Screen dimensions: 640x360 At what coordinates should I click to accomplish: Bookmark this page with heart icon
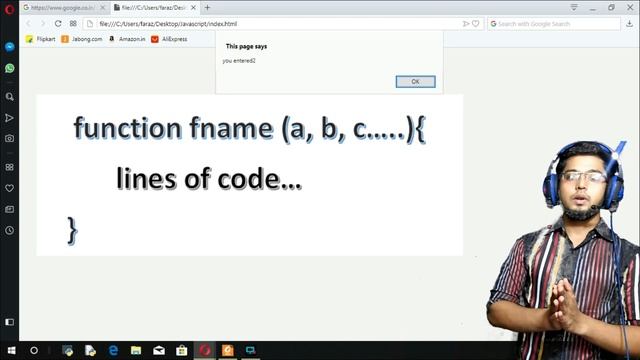point(476,24)
